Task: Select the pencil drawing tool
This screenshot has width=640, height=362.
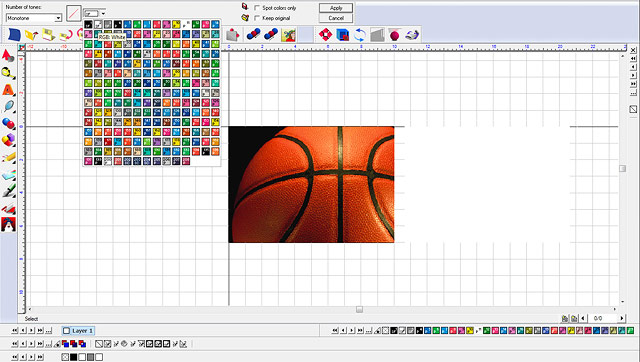Action: coord(8,157)
